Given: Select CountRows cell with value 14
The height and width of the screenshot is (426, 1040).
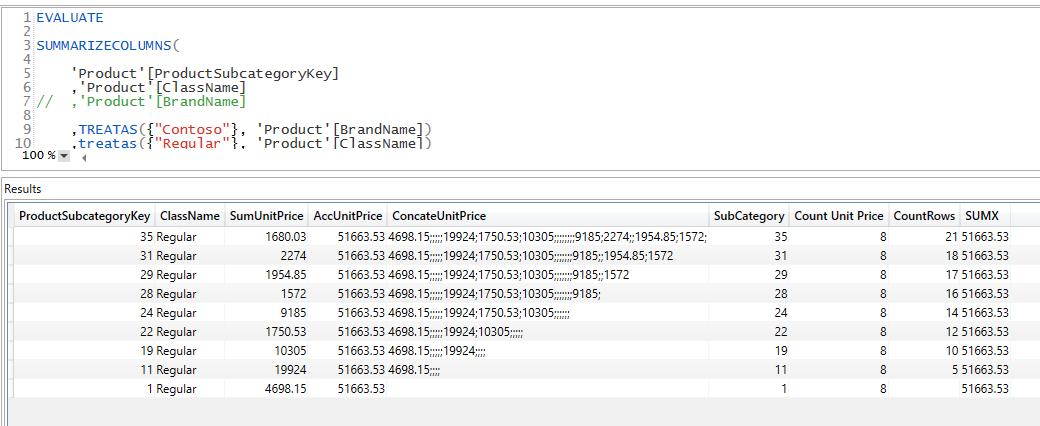Looking at the screenshot, I should pyautogui.click(x=925, y=313).
